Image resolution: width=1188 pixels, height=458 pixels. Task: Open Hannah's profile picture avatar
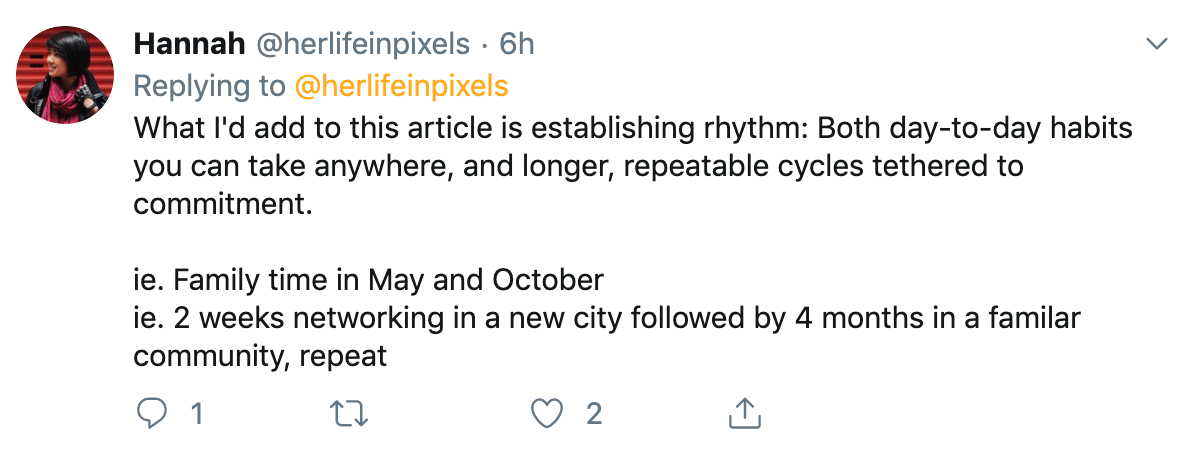point(65,74)
